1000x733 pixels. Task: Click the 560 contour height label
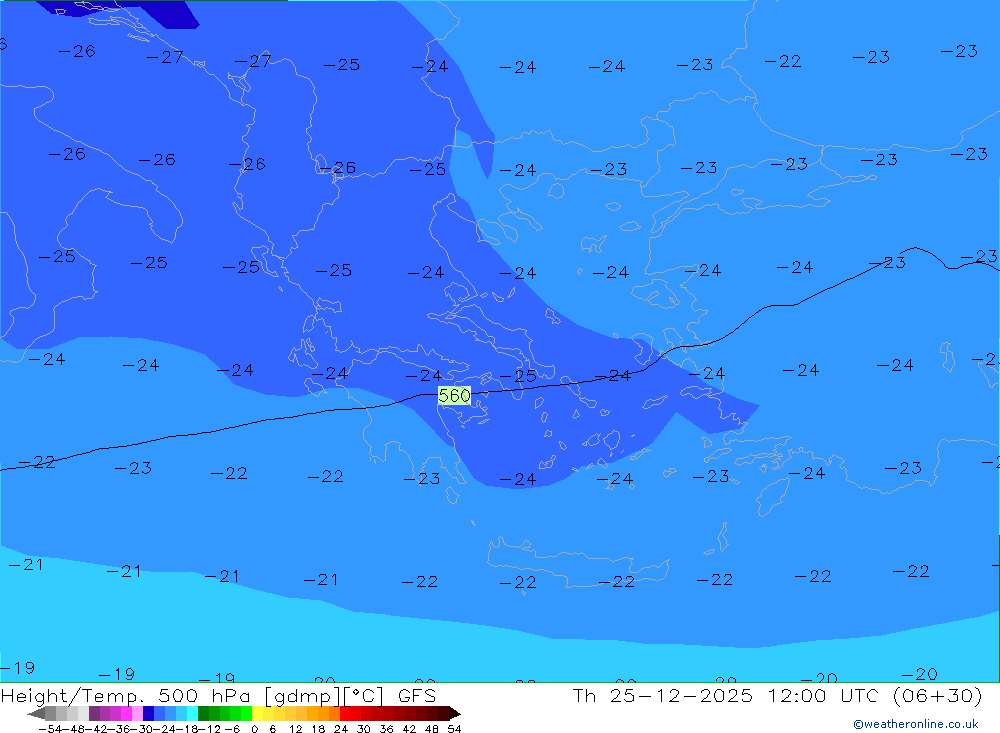454,396
